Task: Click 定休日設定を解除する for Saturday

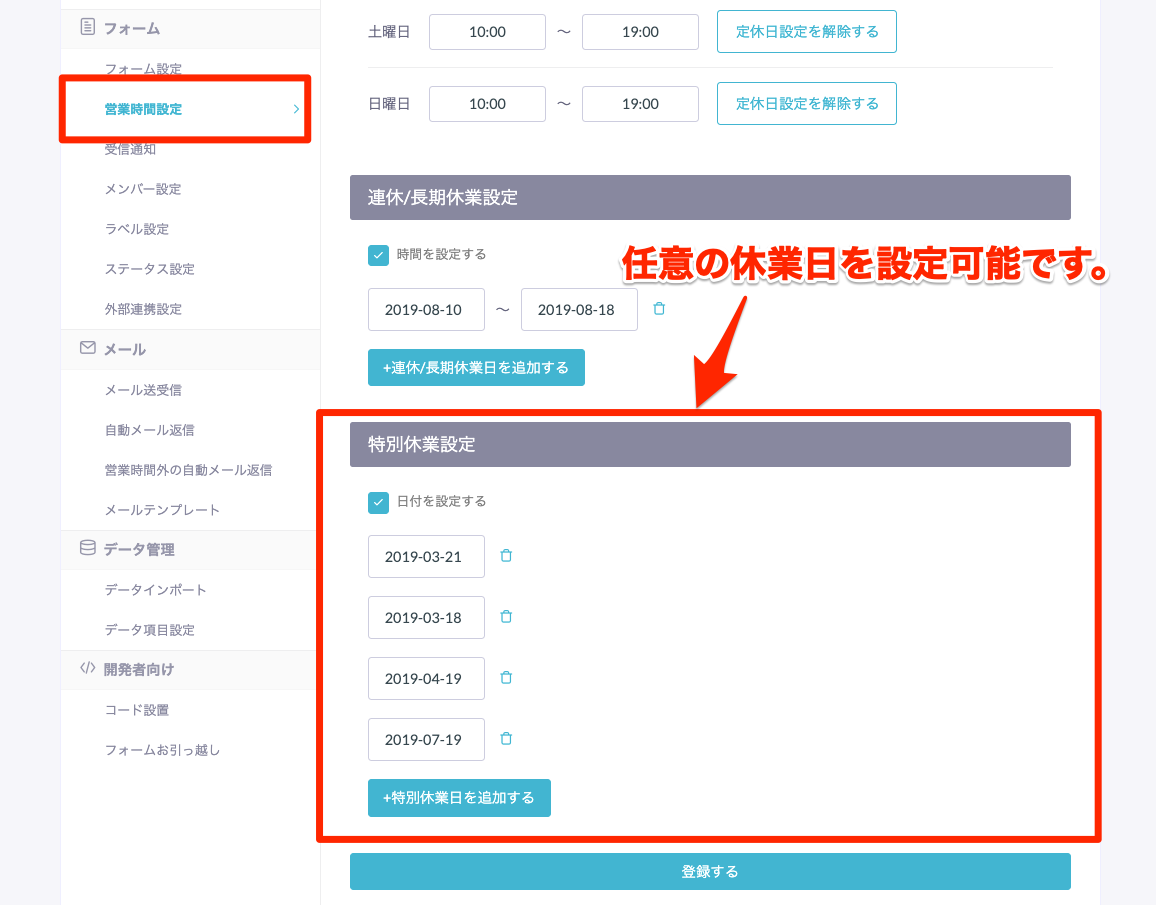Action: click(806, 32)
